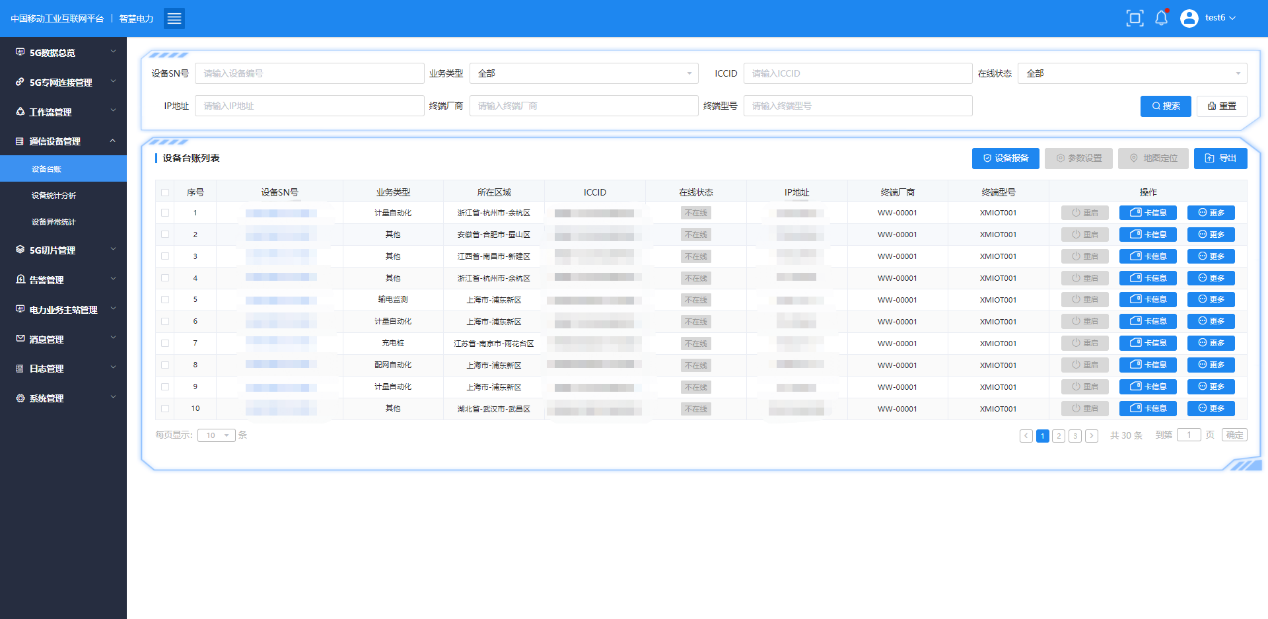Click the hamburger menu collapse icon
This screenshot has width=1268, height=619.
tap(174, 18)
